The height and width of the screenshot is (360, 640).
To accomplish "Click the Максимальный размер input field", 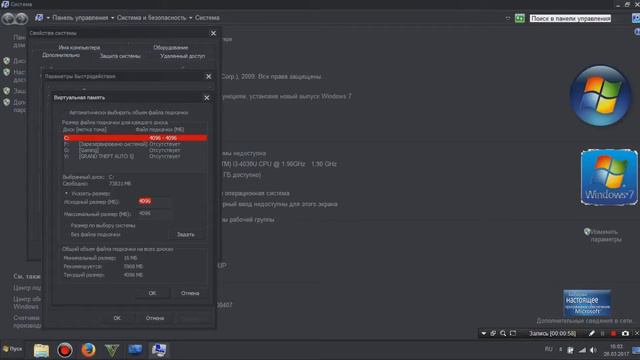I will (154, 213).
